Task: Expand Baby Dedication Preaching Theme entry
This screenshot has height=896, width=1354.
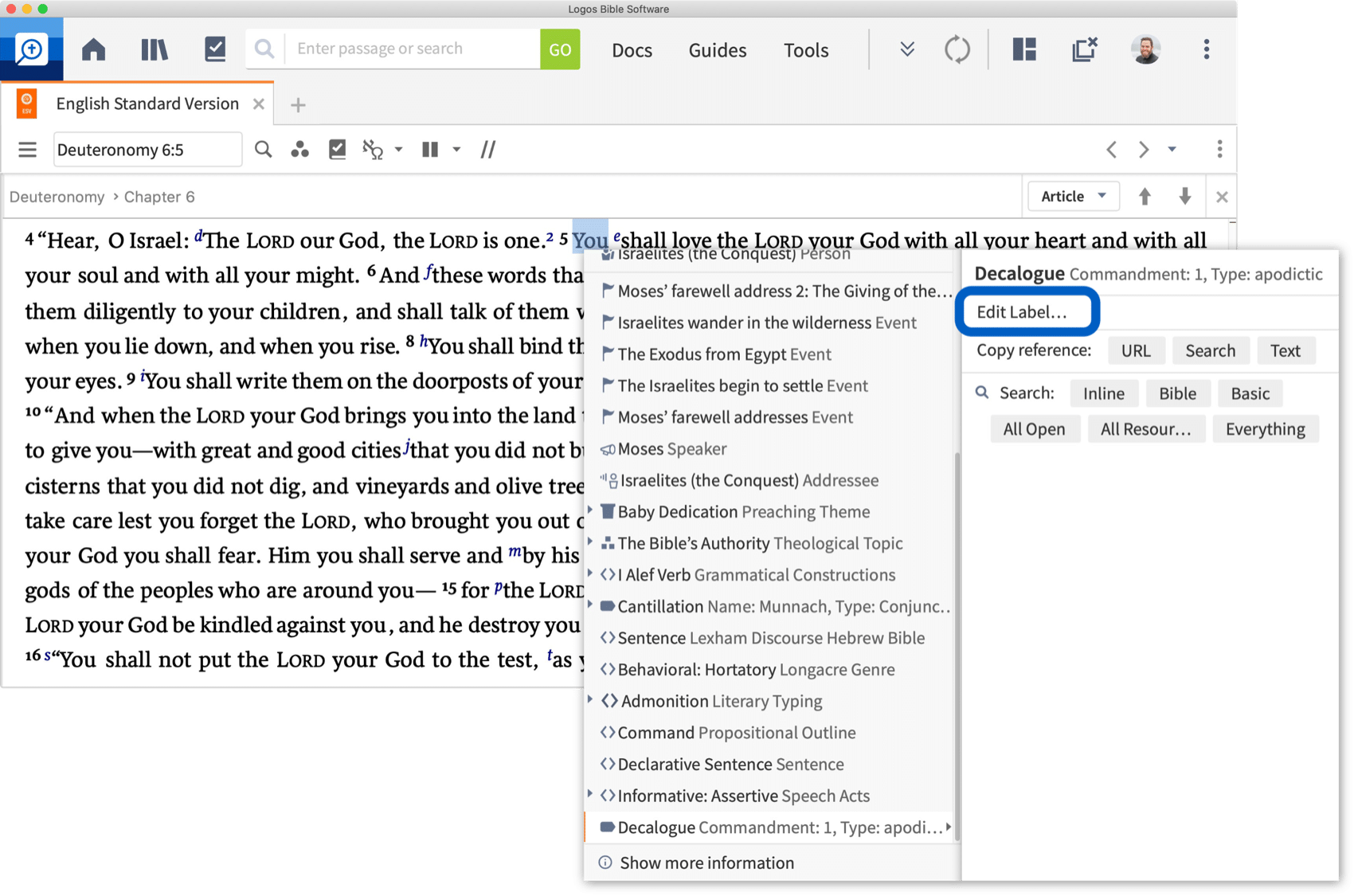Action: [x=590, y=511]
